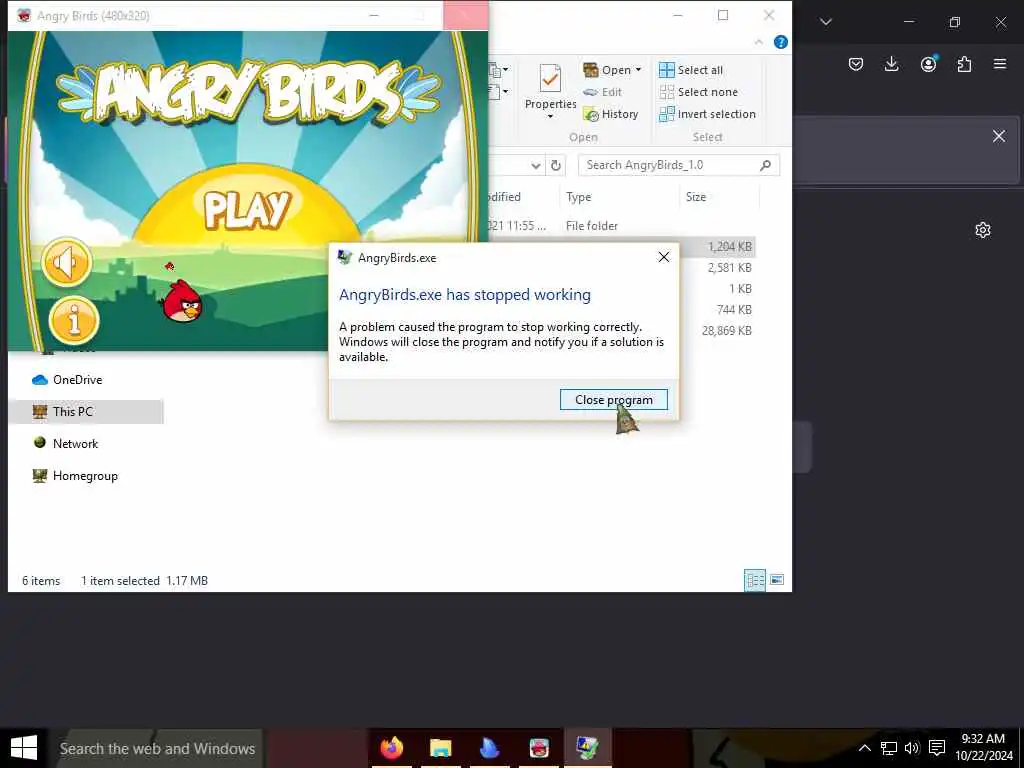The width and height of the screenshot is (1024, 768).
Task: Open the Firefox list all tabs chevron
Action: [826, 22]
